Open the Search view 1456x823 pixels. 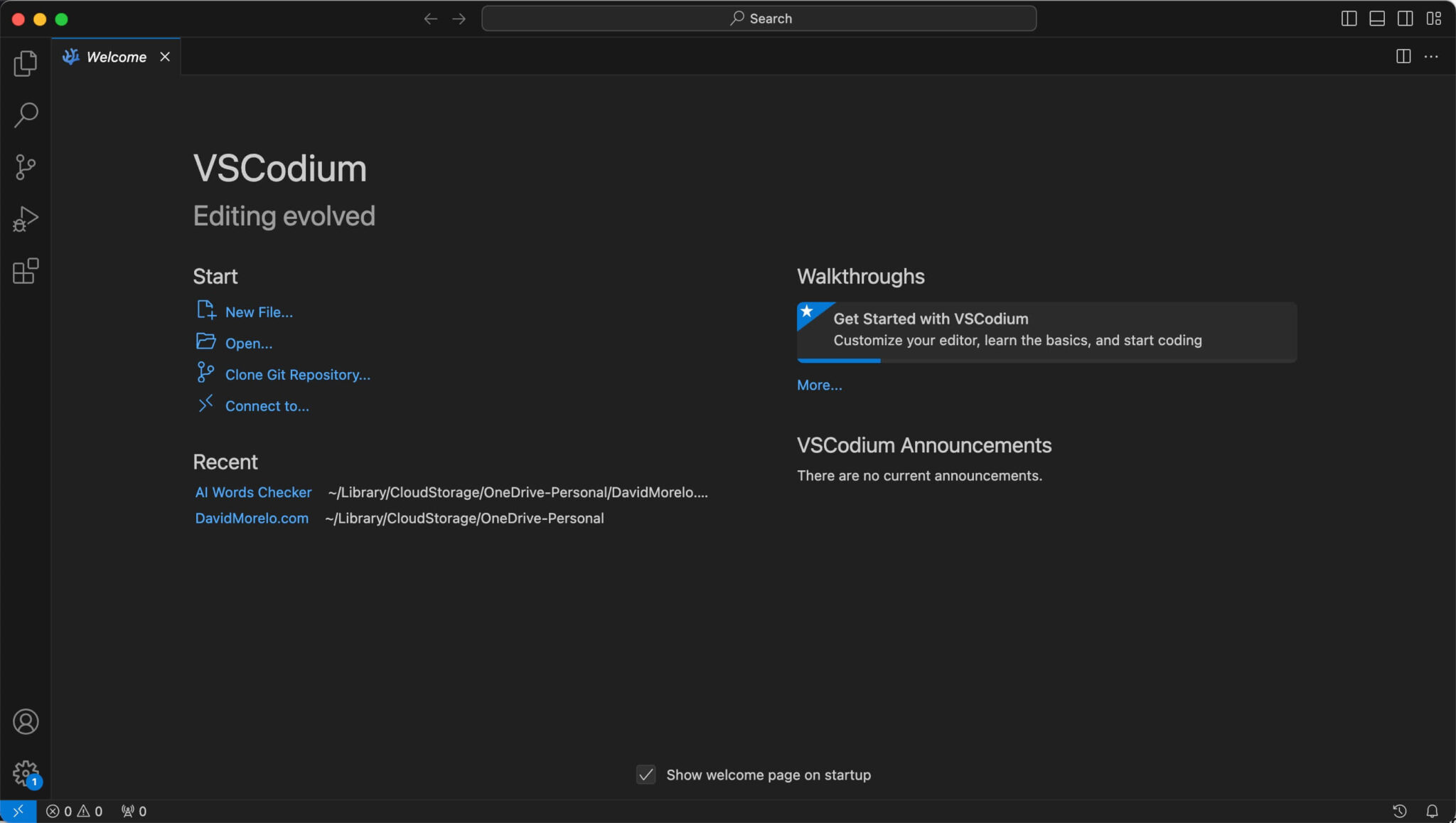(x=26, y=115)
